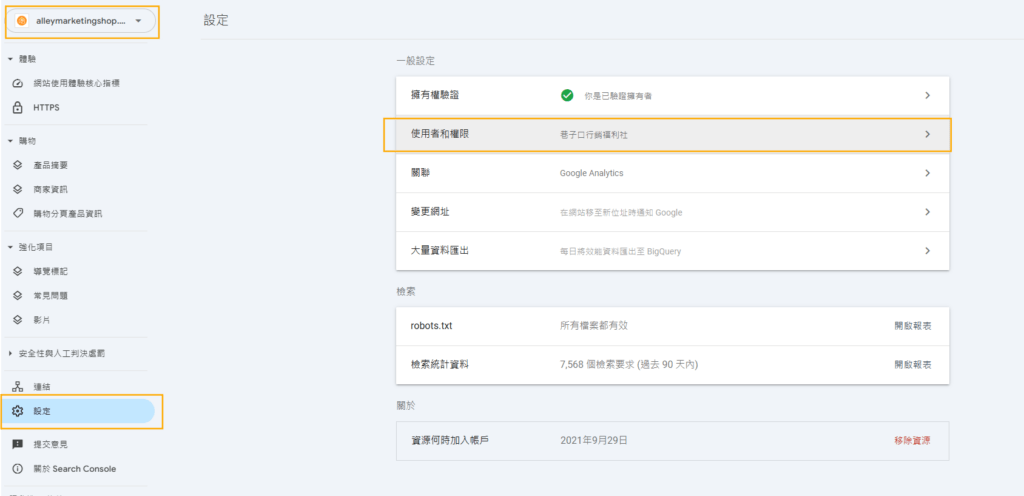The height and width of the screenshot is (496, 1024).
Task: Click the 提交意見 feedback icon
Action: (18, 444)
